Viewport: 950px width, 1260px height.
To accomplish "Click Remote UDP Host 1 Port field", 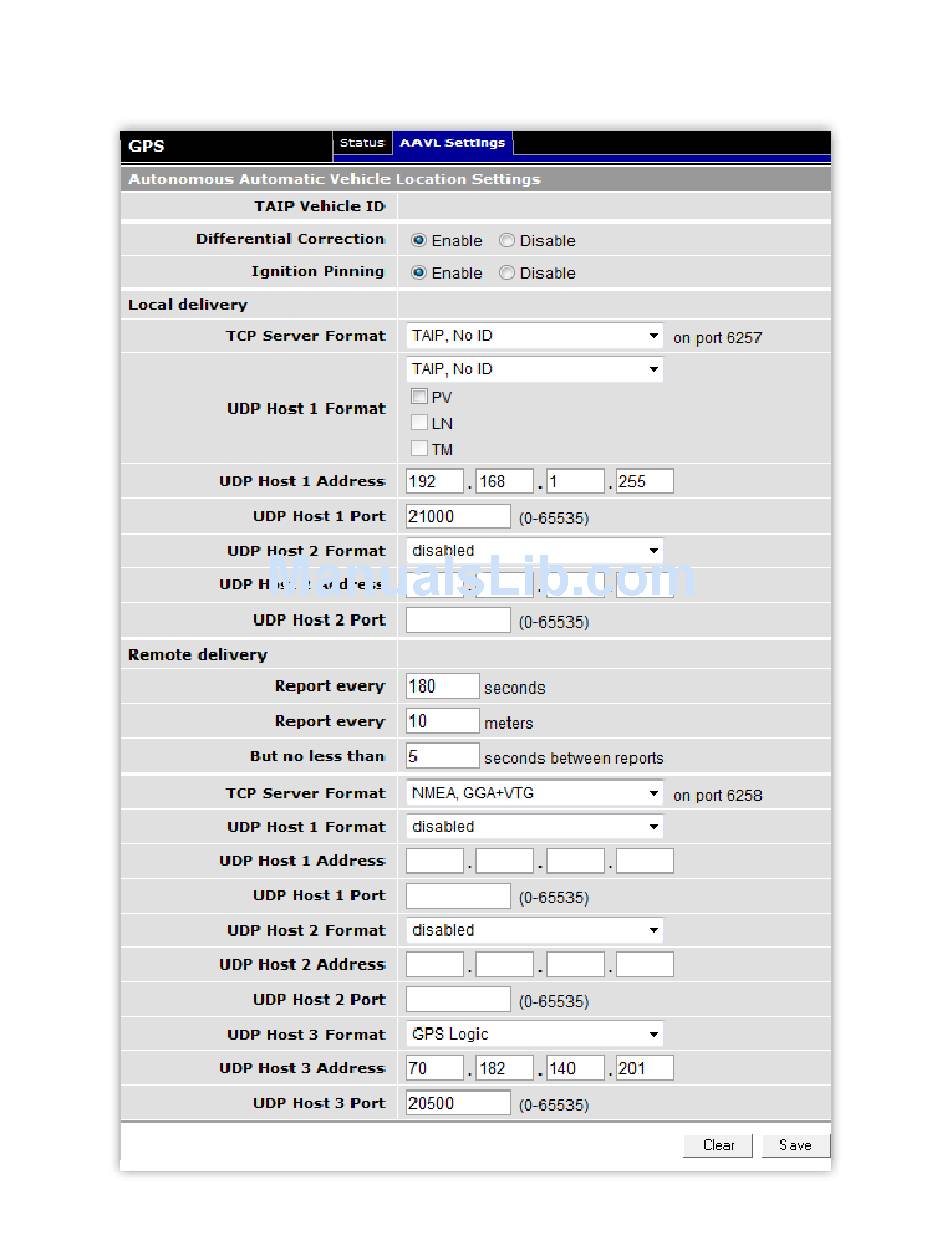I will pos(459,896).
